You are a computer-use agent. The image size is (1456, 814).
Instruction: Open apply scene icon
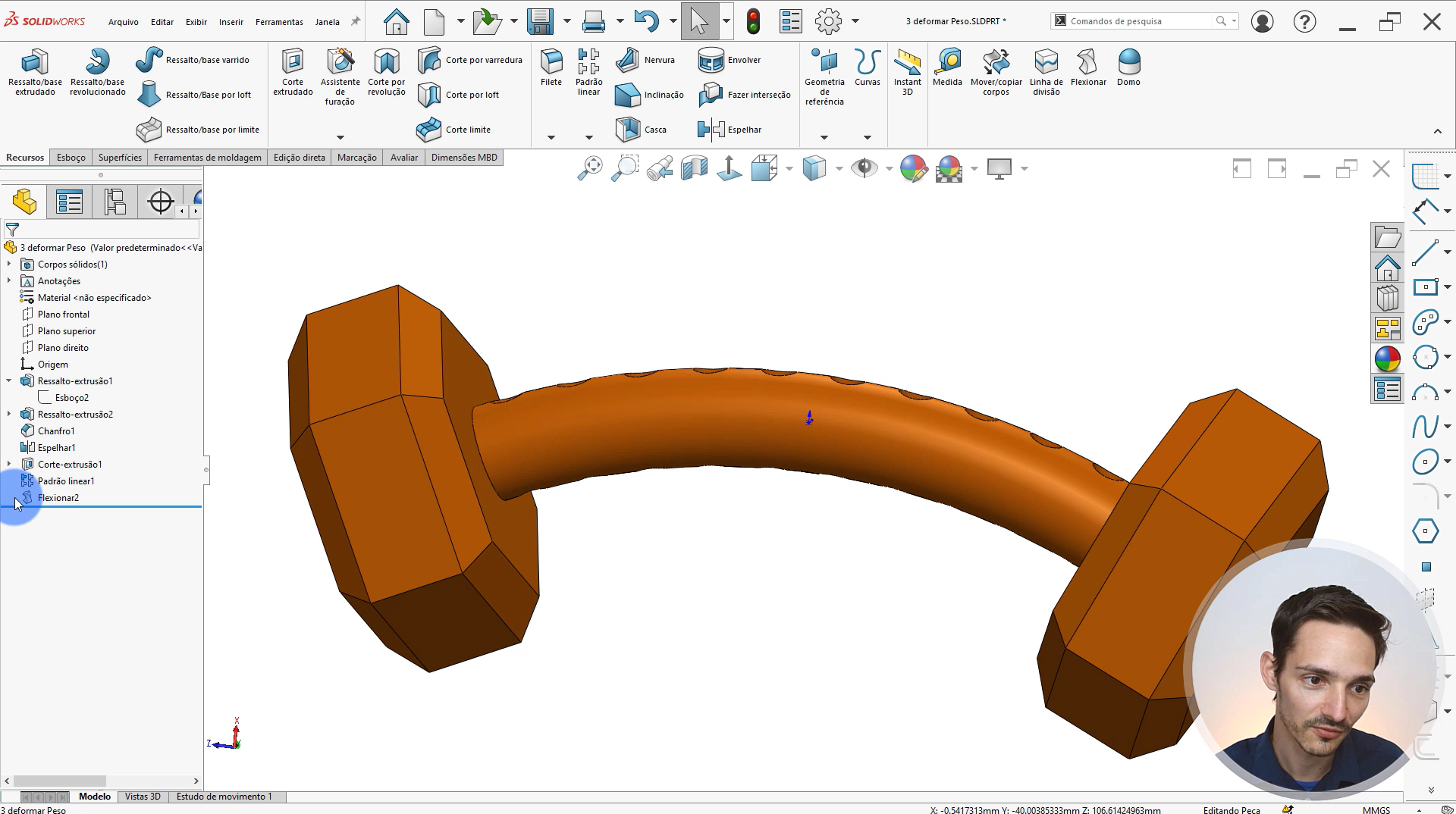pyautogui.click(x=949, y=168)
